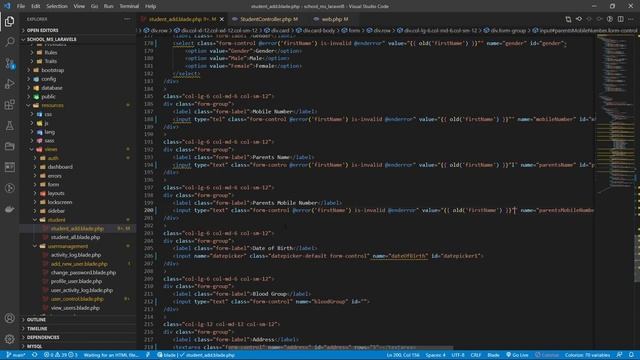Viewport: 640px width, 360px height.
Task: Click Go Live in status bar
Action: coord(517,355)
